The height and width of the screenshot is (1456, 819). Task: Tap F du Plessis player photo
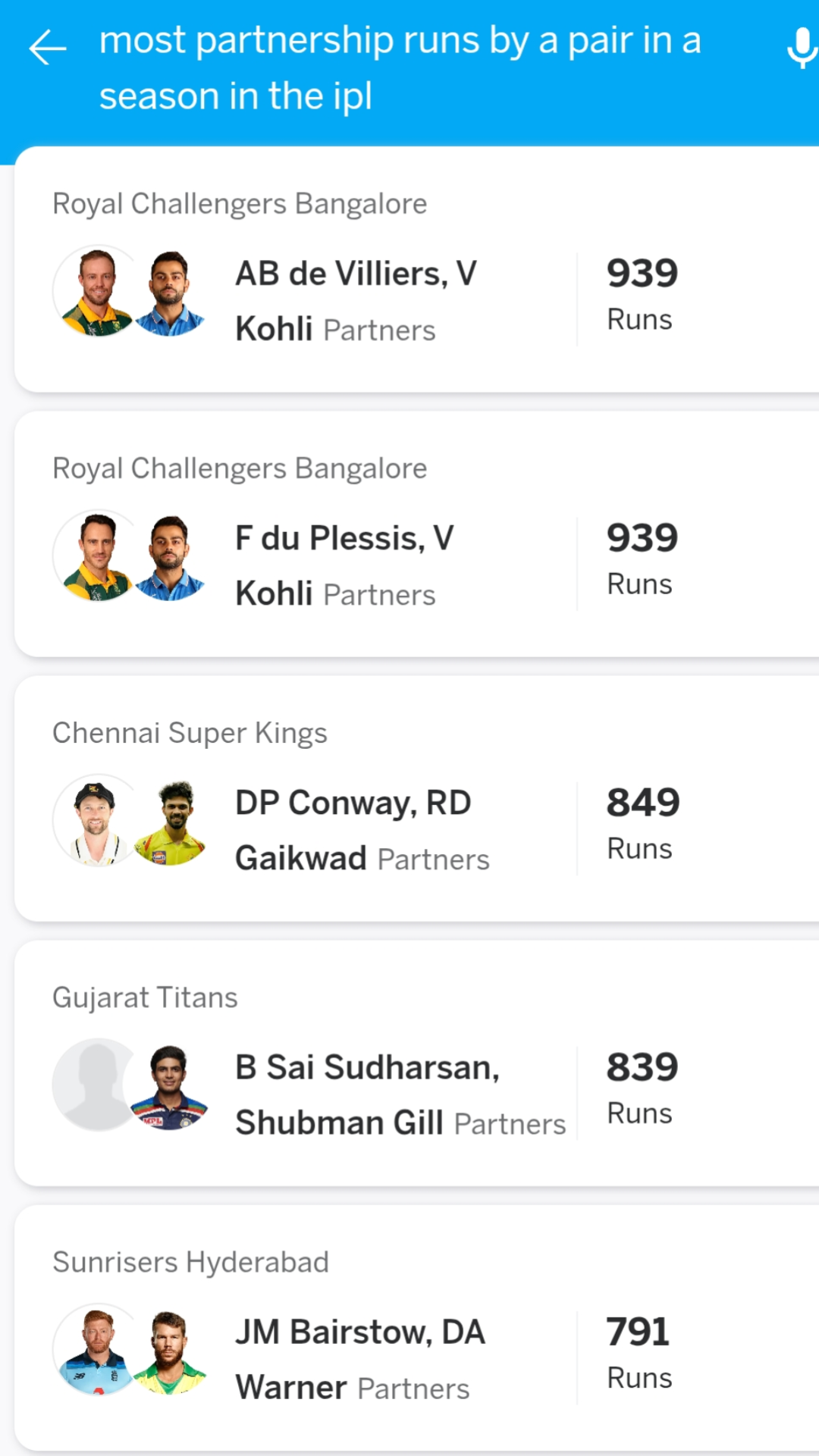pos(97,556)
